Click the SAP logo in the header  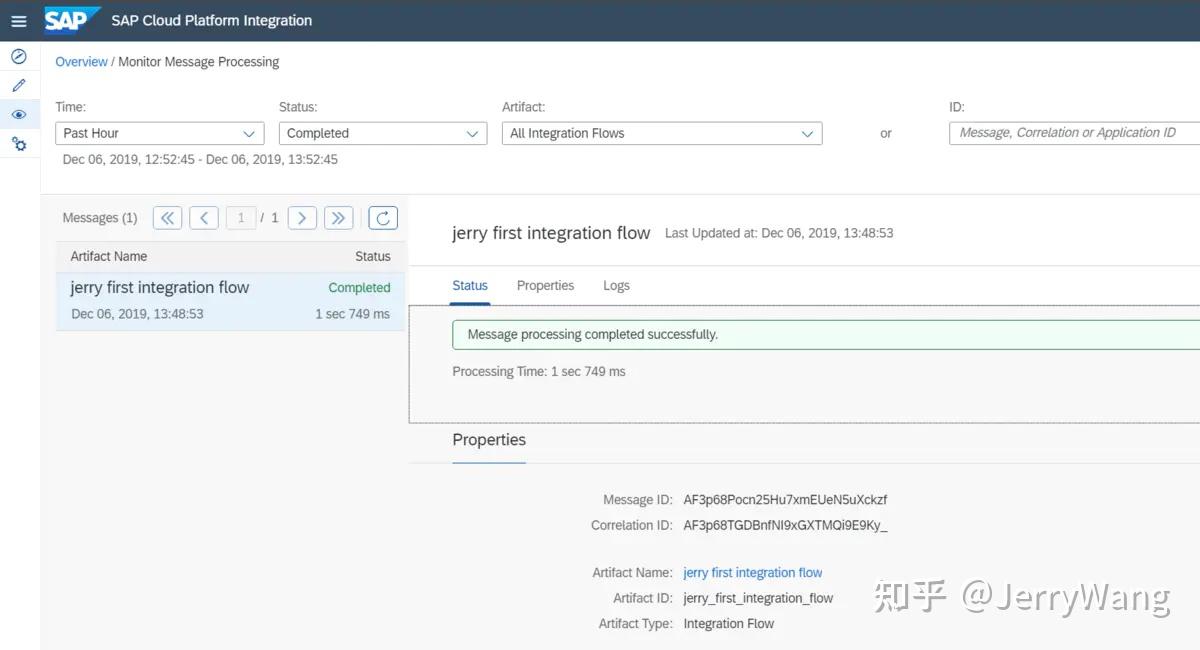point(70,20)
